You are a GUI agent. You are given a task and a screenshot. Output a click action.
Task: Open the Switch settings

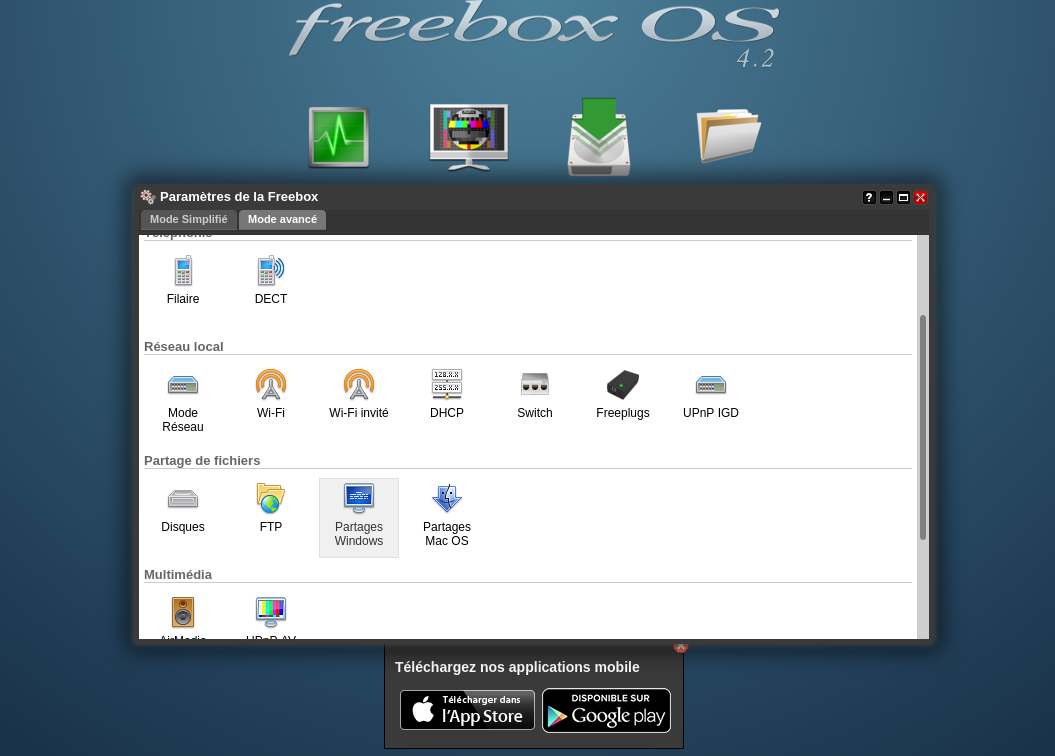click(x=535, y=395)
